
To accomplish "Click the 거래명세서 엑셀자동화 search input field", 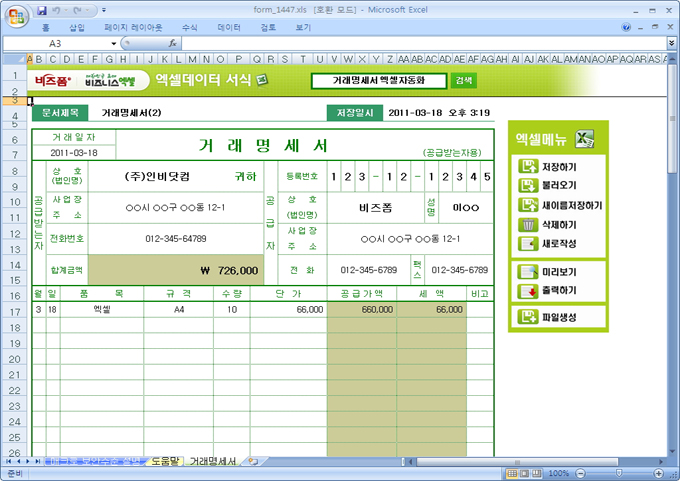I will [378, 80].
